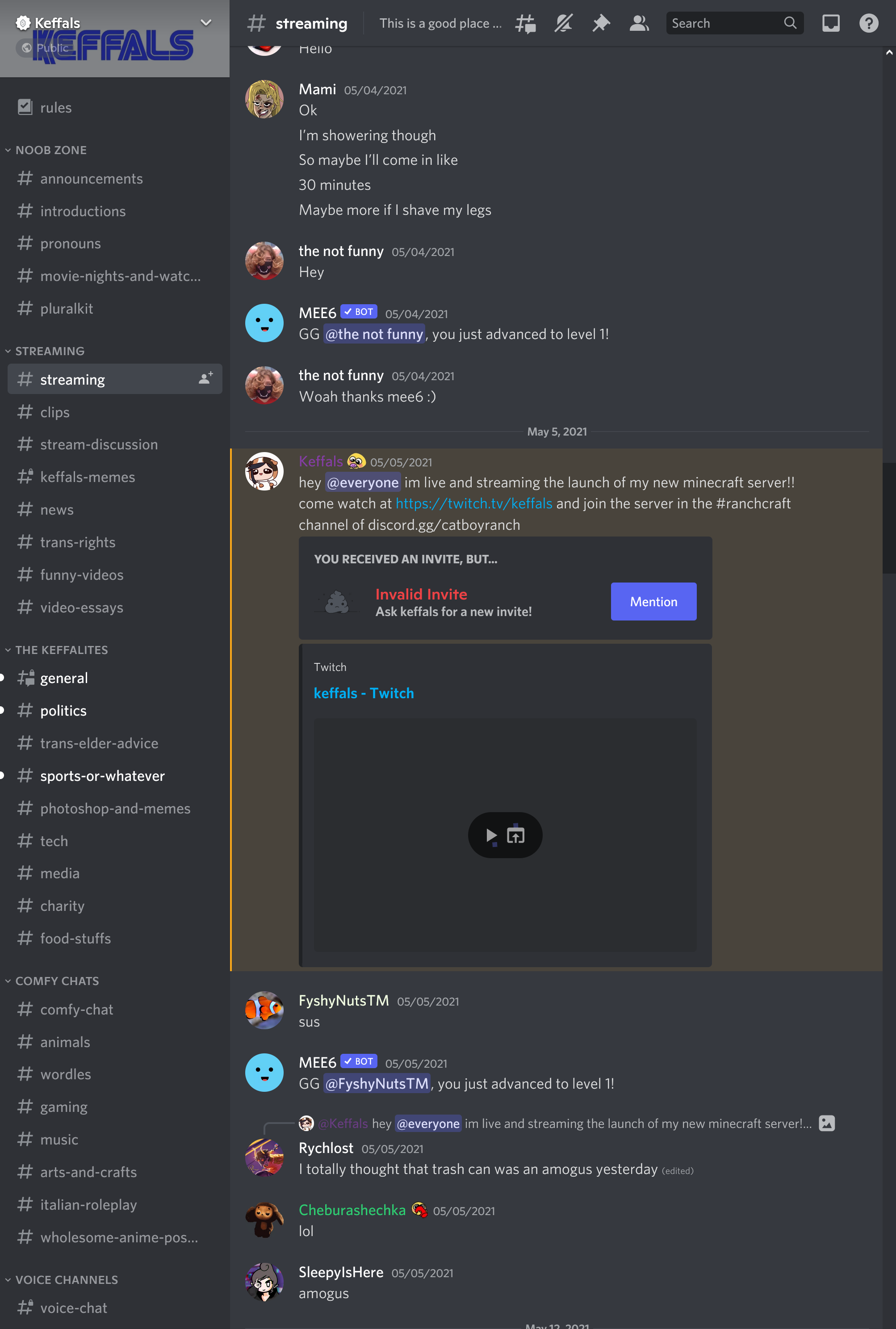Play the keffals Twitch embed video

click(x=491, y=835)
